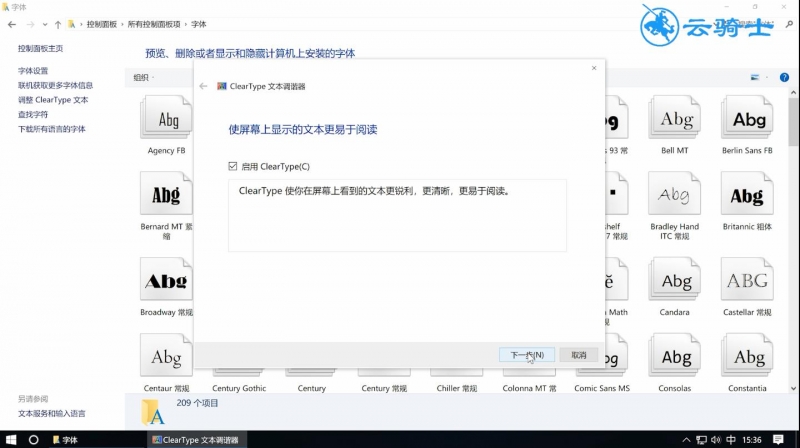Open the action center notification icon
Image resolution: width=800 pixels, height=448 pixels.
coord(778,439)
